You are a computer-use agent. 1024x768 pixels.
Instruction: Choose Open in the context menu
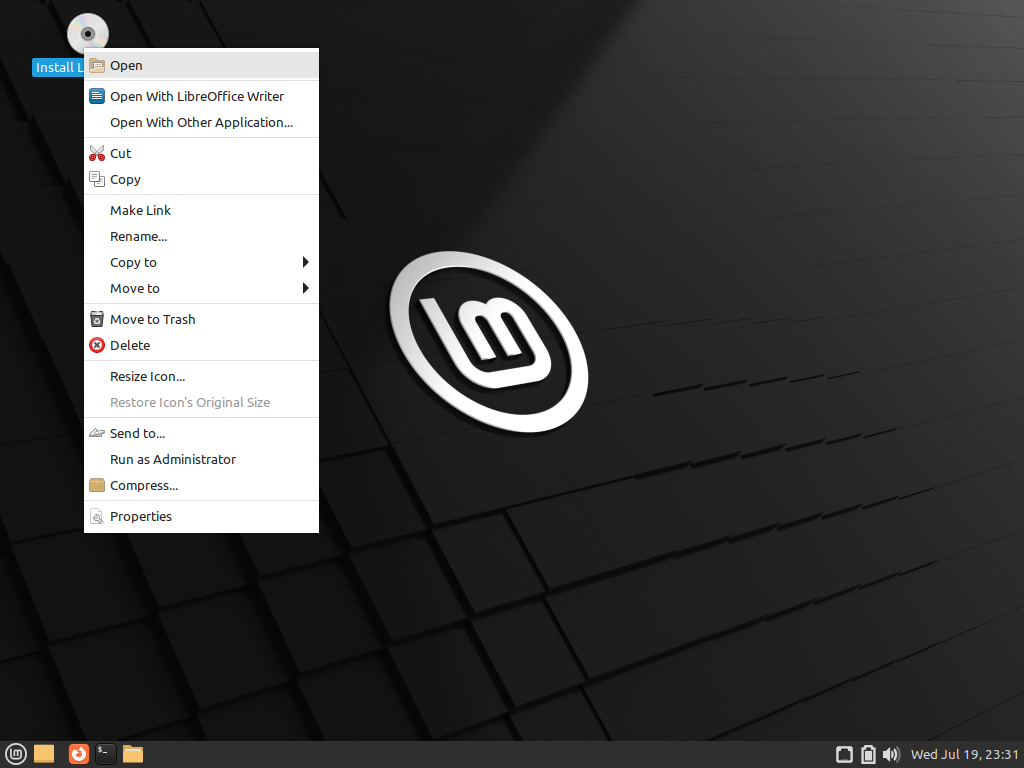[201, 65]
